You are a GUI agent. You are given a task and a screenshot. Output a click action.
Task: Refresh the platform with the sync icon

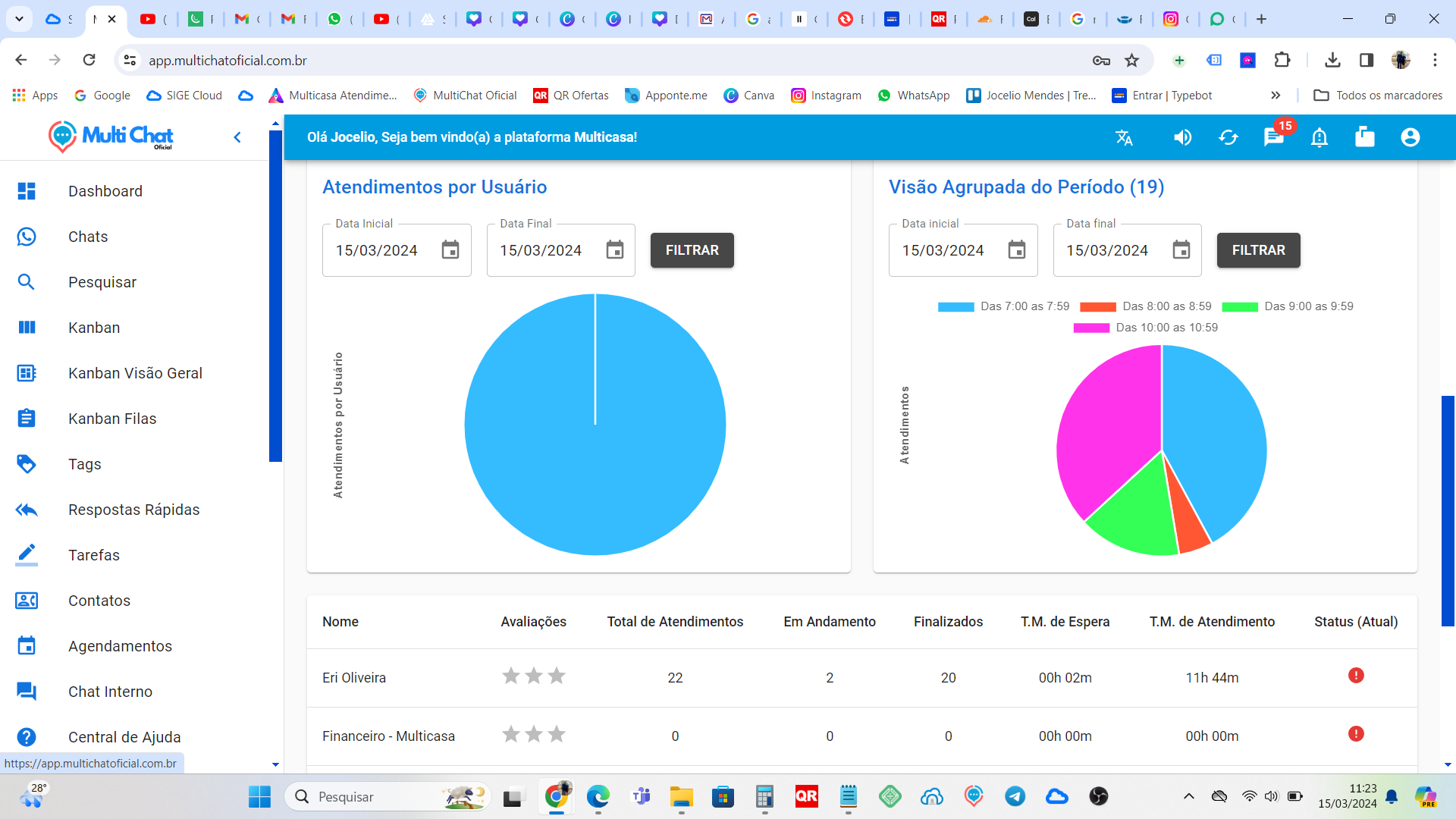tap(1229, 137)
